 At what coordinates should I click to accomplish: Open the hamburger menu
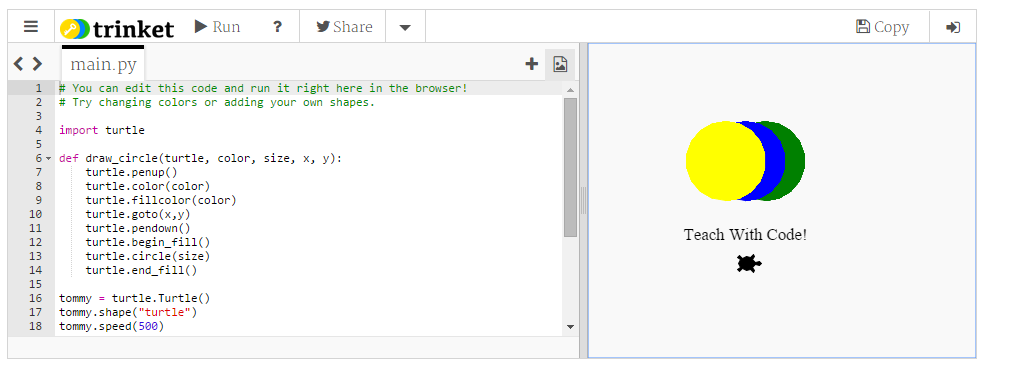[x=31, y=27]
